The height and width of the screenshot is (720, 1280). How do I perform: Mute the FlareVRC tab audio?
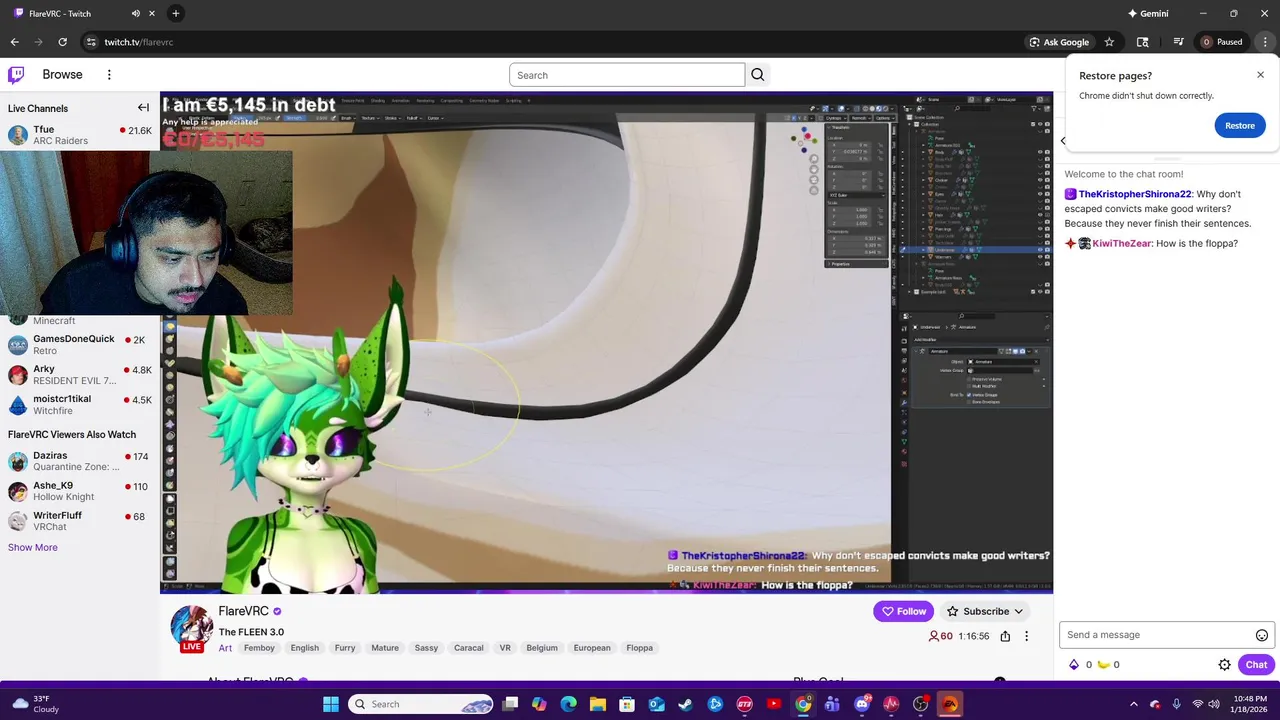coord(136,14)
